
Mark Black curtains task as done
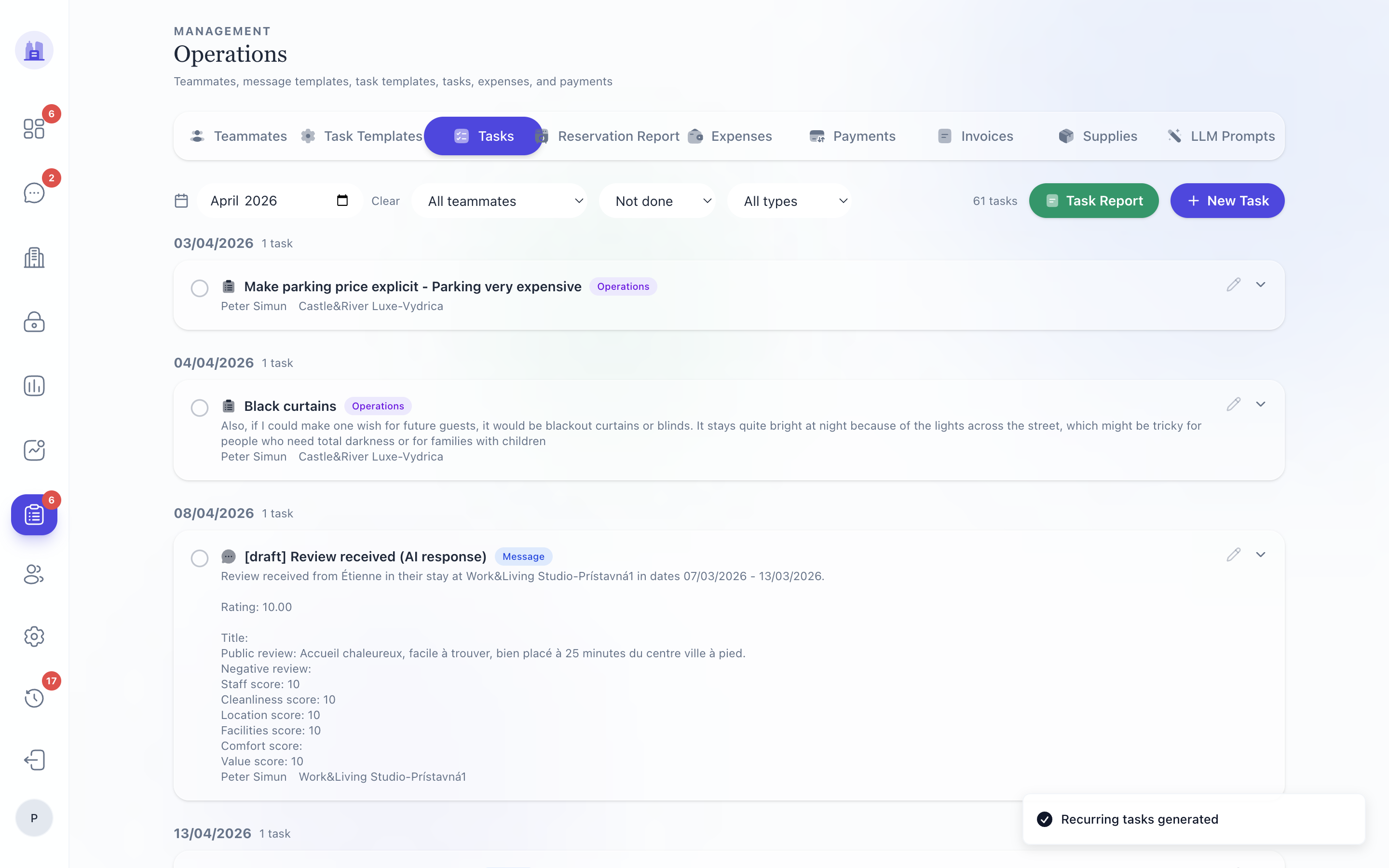click(x=200, y=407)
